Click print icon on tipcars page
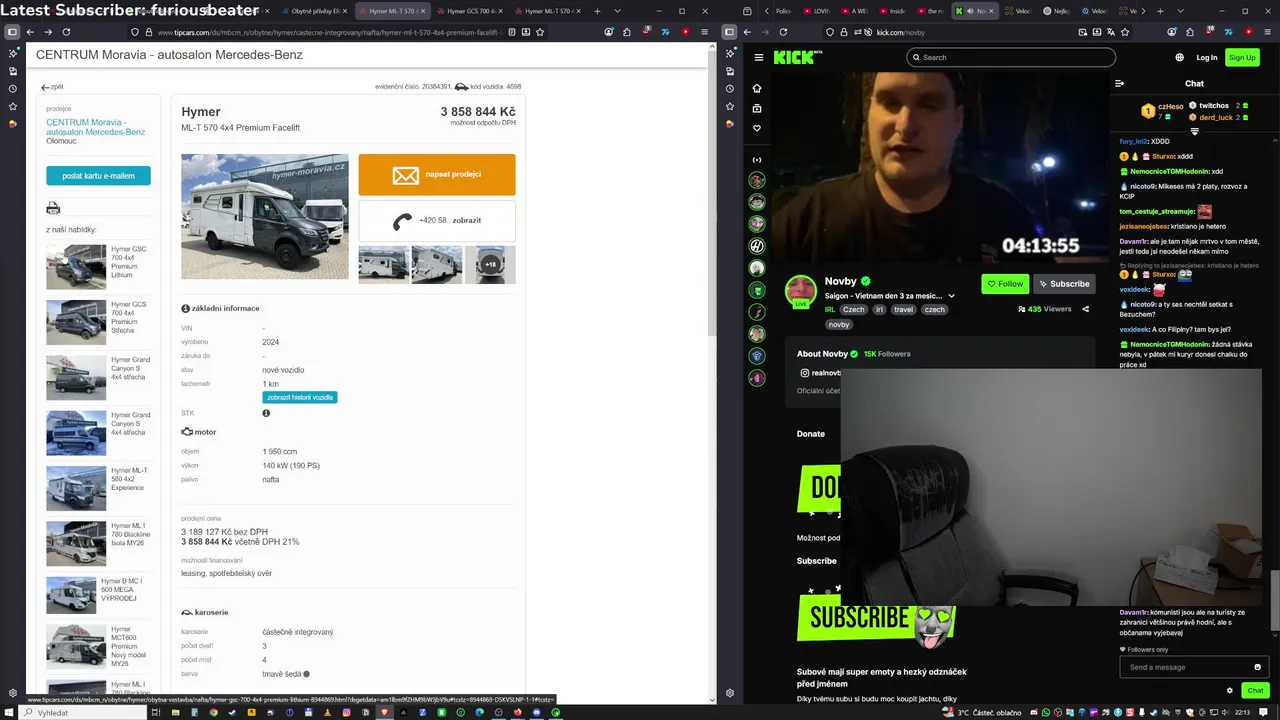 click(53, 208)
